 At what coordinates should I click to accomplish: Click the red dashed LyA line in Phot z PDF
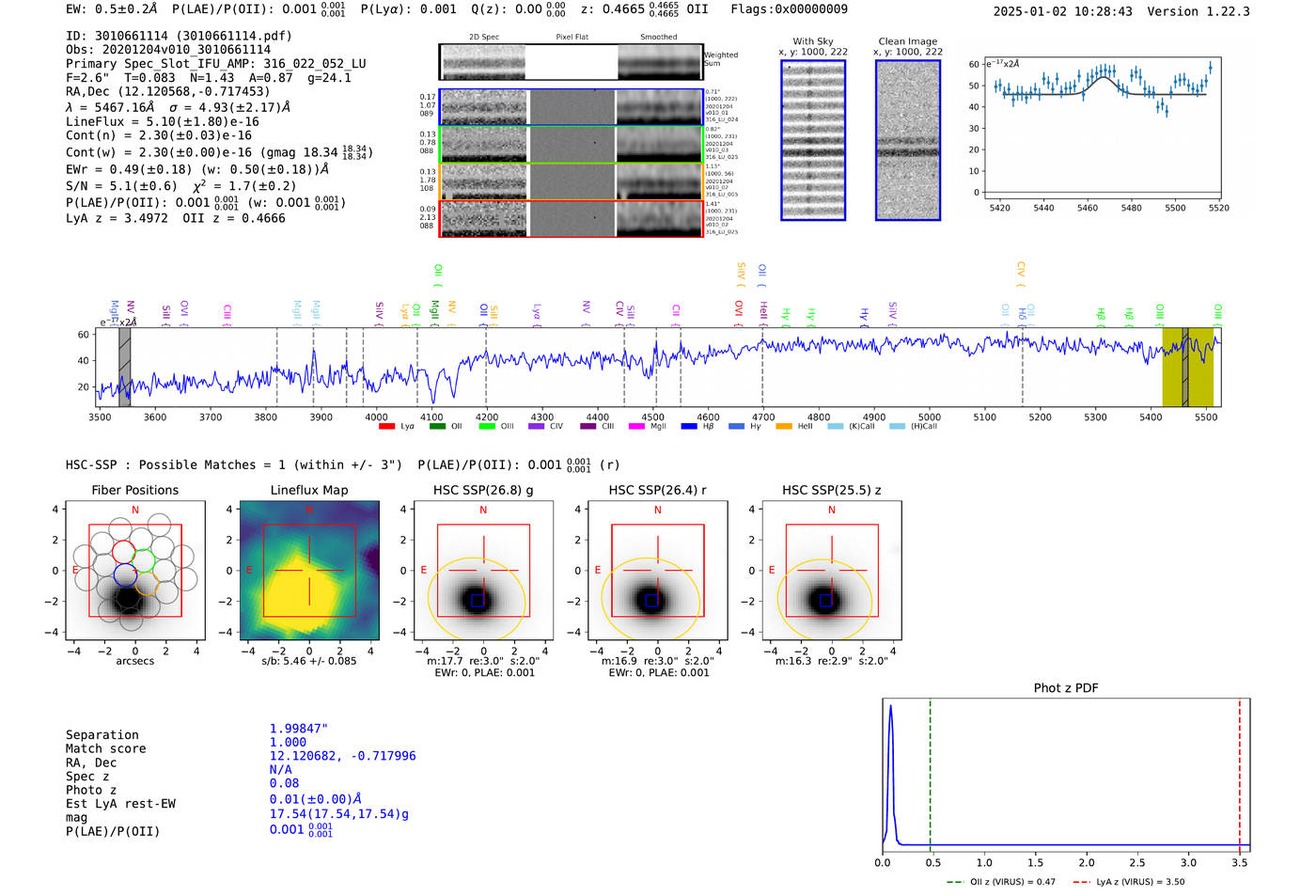point(1239,776)
